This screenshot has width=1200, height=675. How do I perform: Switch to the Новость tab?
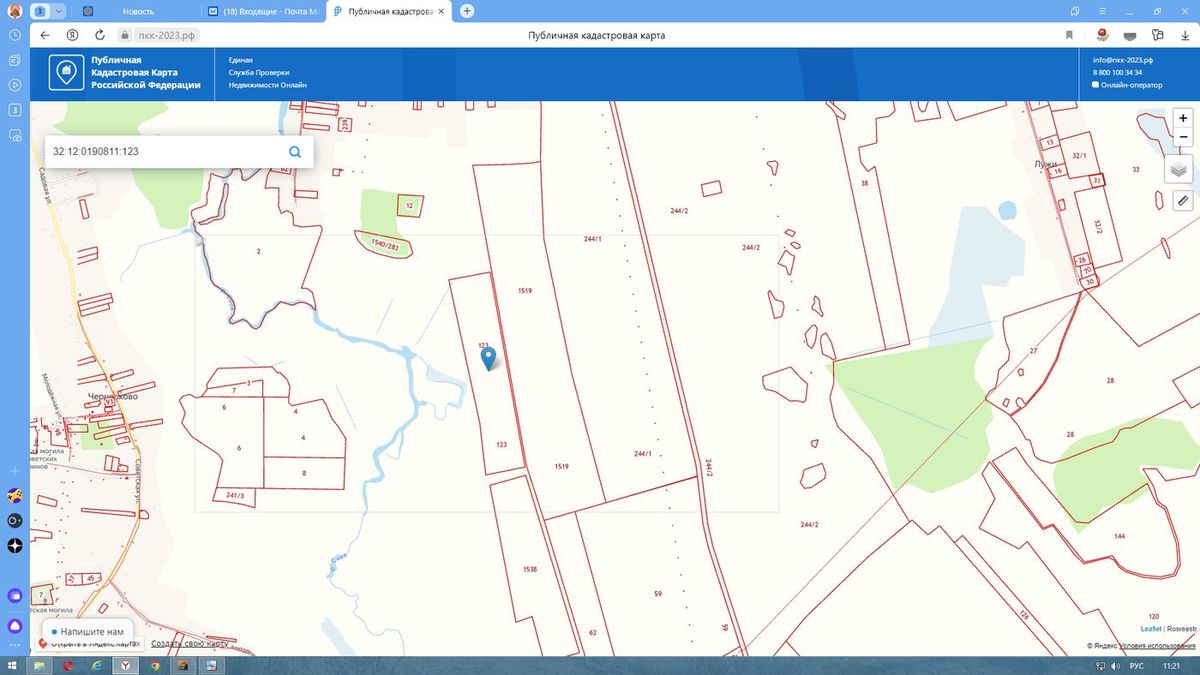tap(138, 11)
